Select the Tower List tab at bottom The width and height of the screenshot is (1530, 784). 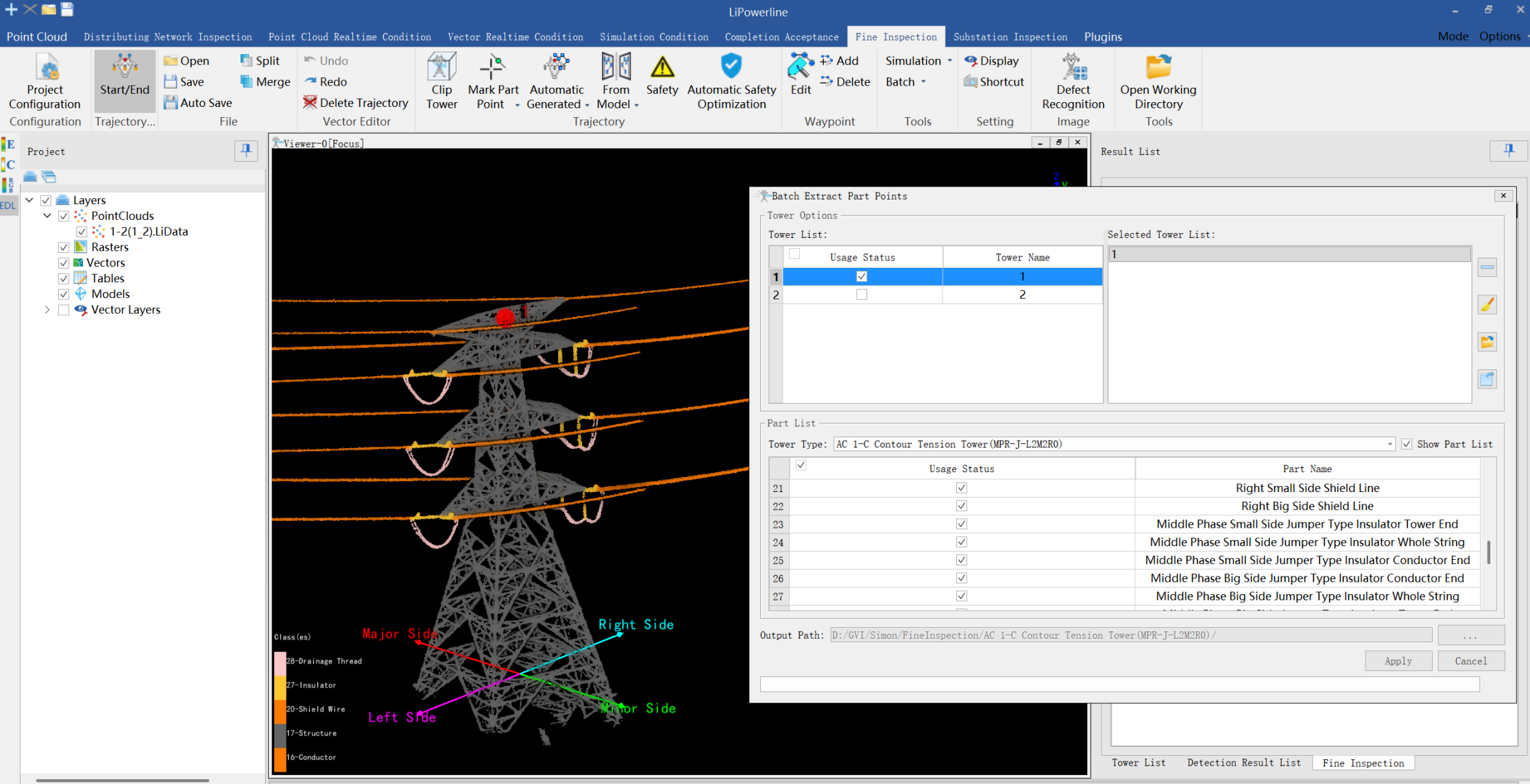(1139, 763)
